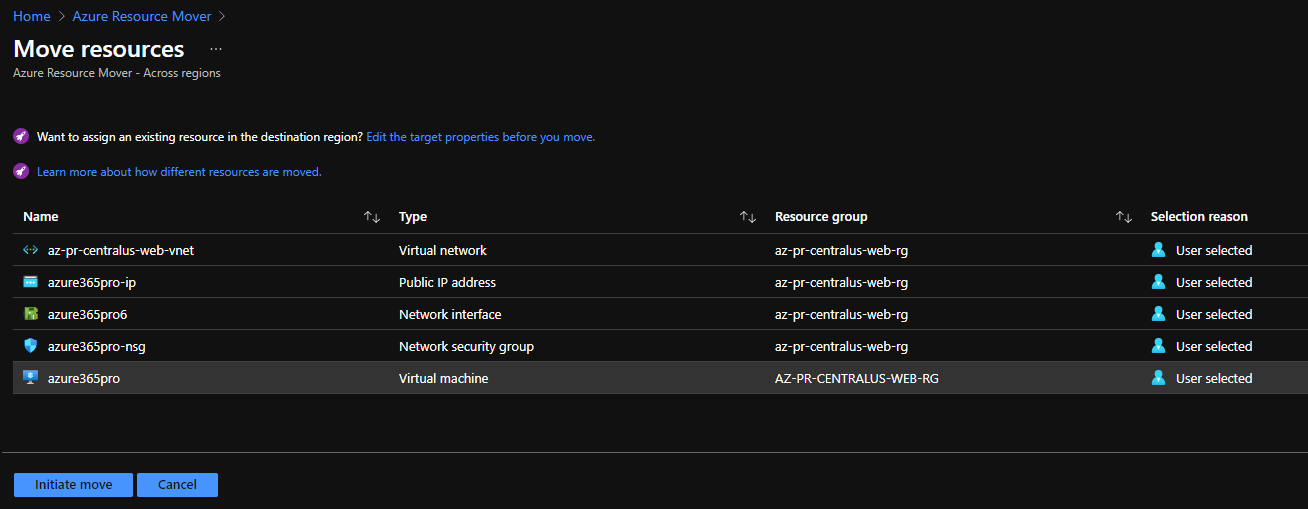Click the virtual network icon for az-pr-centralus-web-vnet
The height and width of the screenshot is (509, 1308).
pyautogui.click(x=30, y=250)
